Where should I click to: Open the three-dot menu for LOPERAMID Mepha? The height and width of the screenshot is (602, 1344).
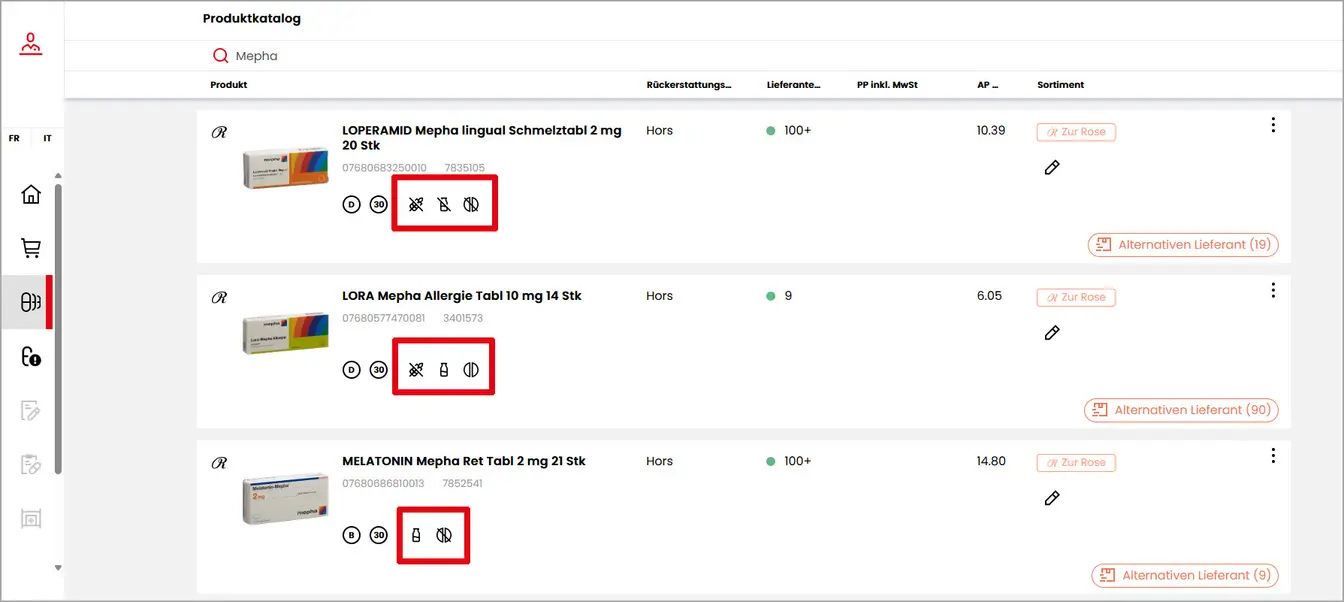coord(1273,125)
